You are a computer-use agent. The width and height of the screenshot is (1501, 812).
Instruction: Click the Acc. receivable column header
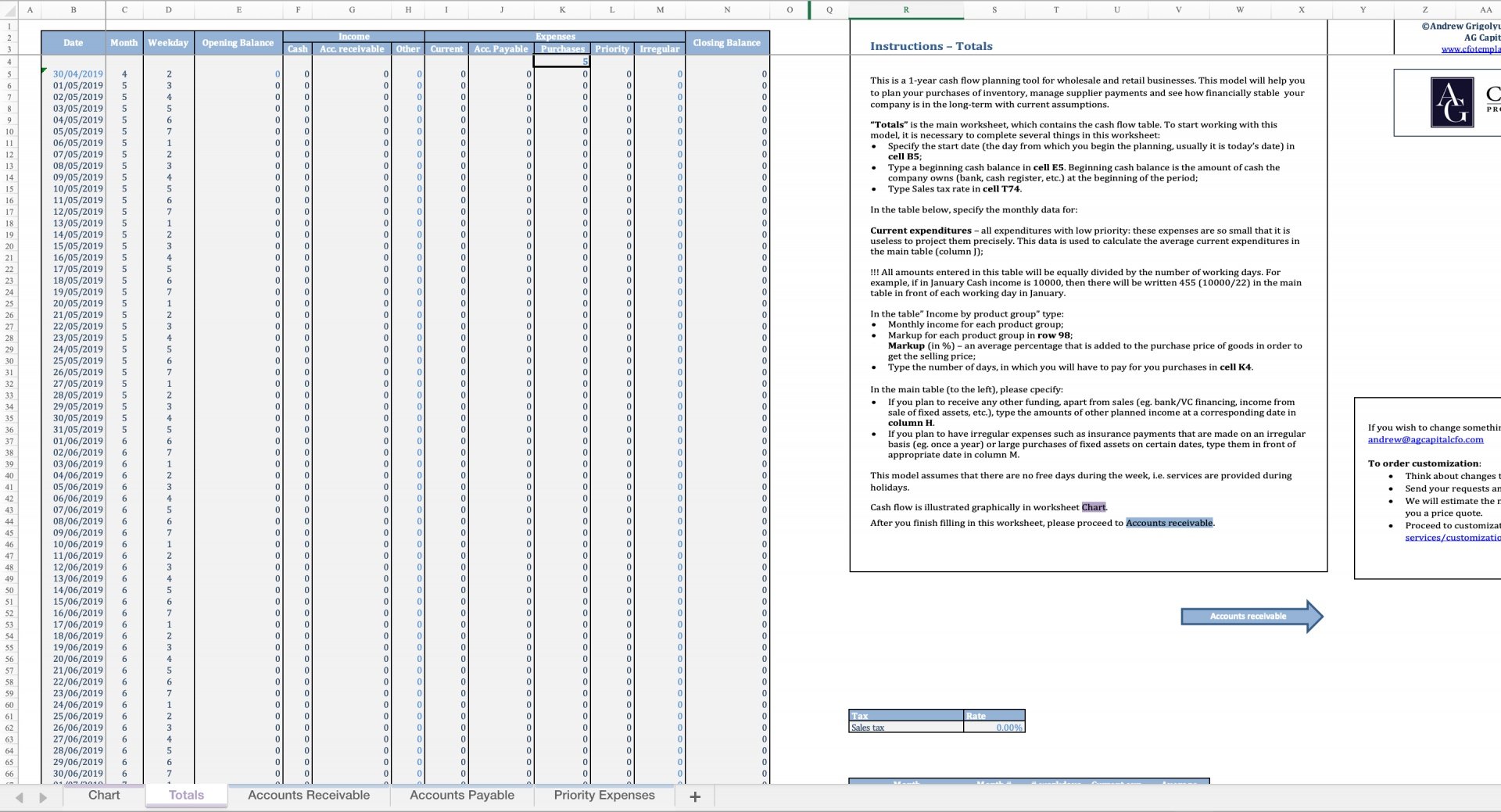(x=352, y=48)
